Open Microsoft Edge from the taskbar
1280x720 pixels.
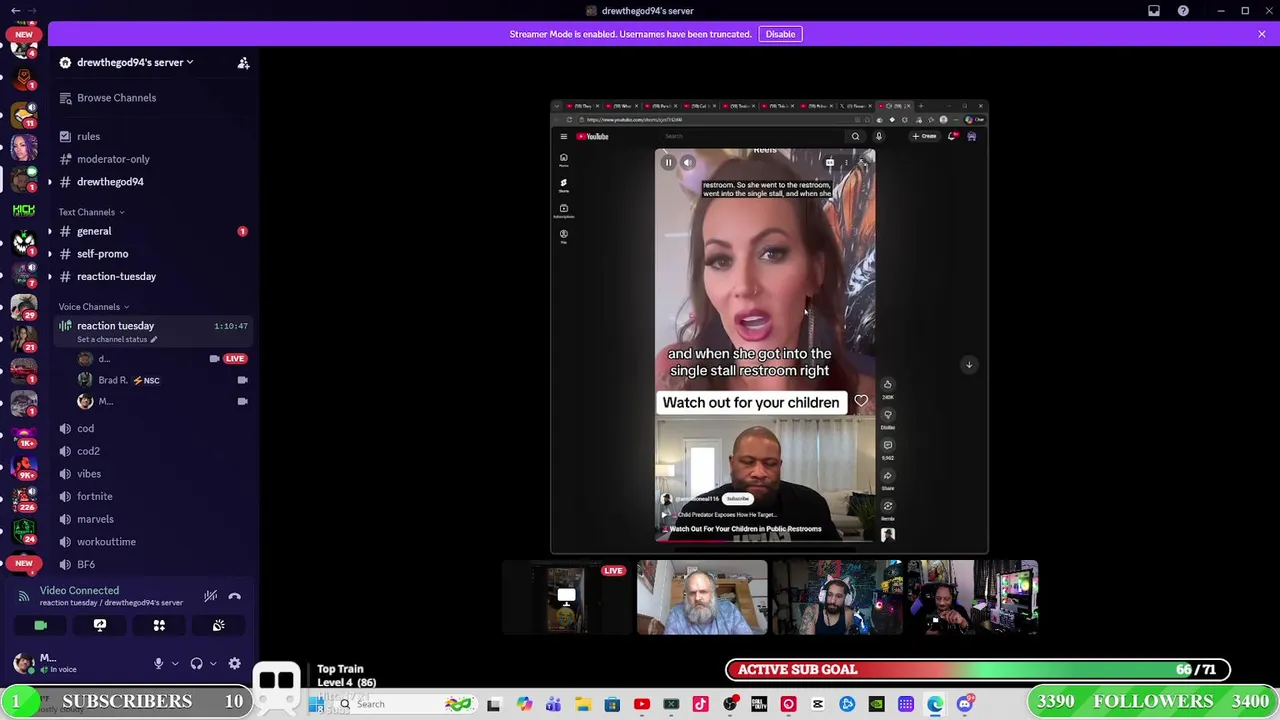pos(935,704)
